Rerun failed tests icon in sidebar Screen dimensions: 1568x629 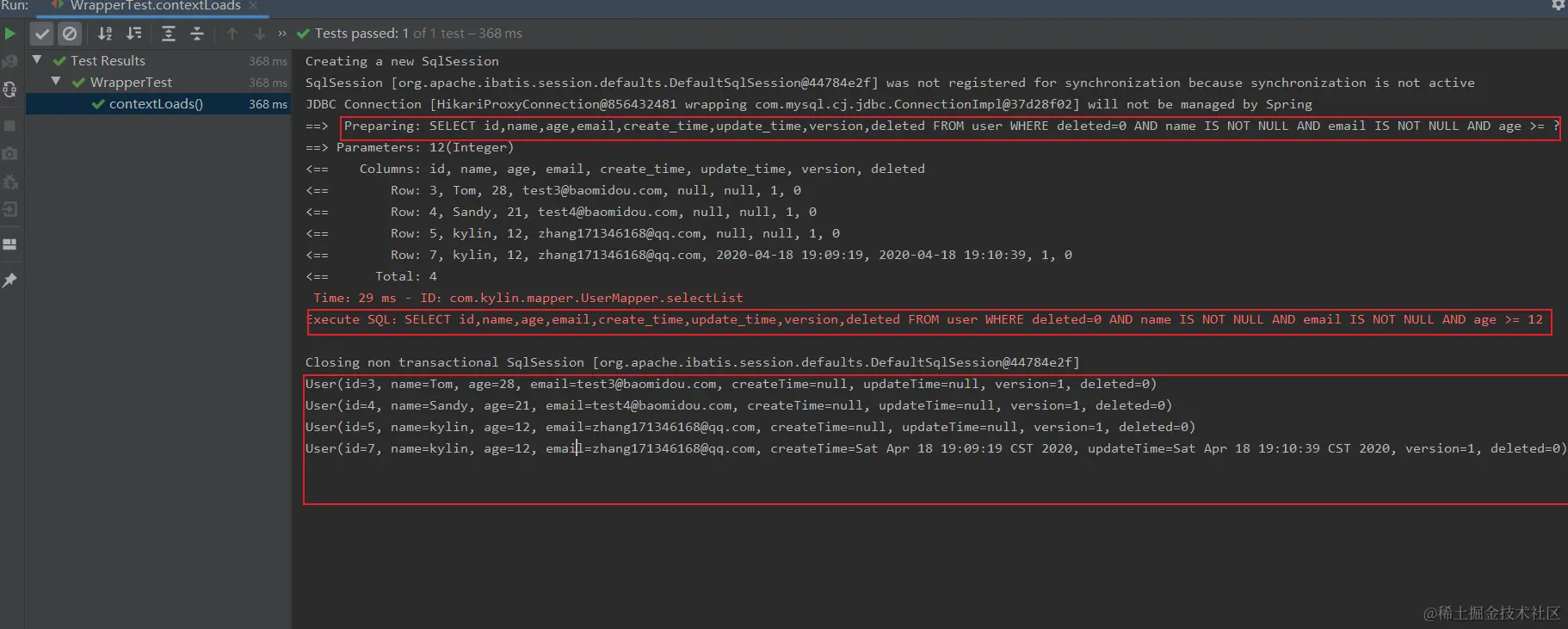click(10, 62)
